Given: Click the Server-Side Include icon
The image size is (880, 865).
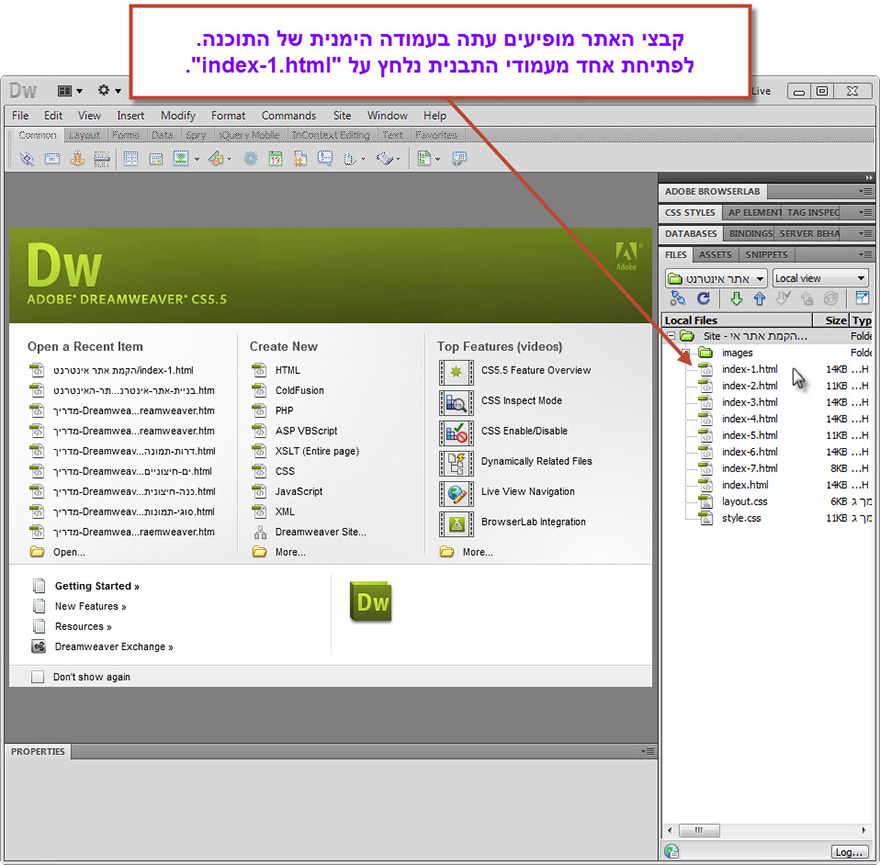Looking at the screenshot, I should [x=300, y=159].
